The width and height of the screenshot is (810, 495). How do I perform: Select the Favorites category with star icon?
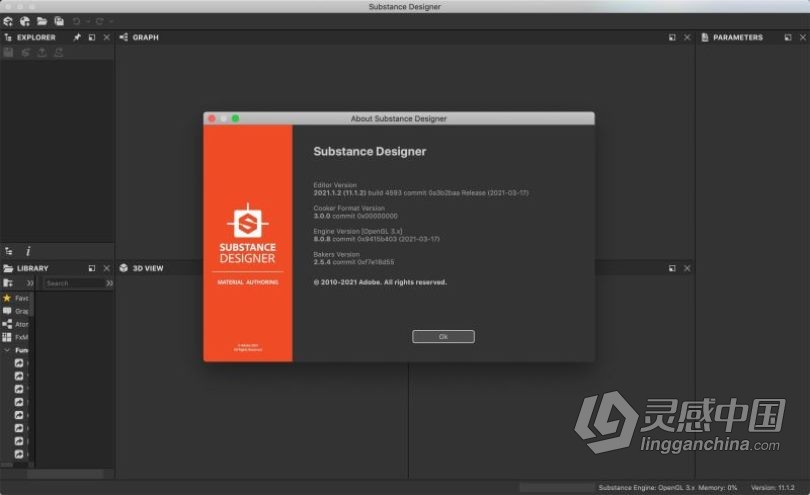[x=17, y=298]
